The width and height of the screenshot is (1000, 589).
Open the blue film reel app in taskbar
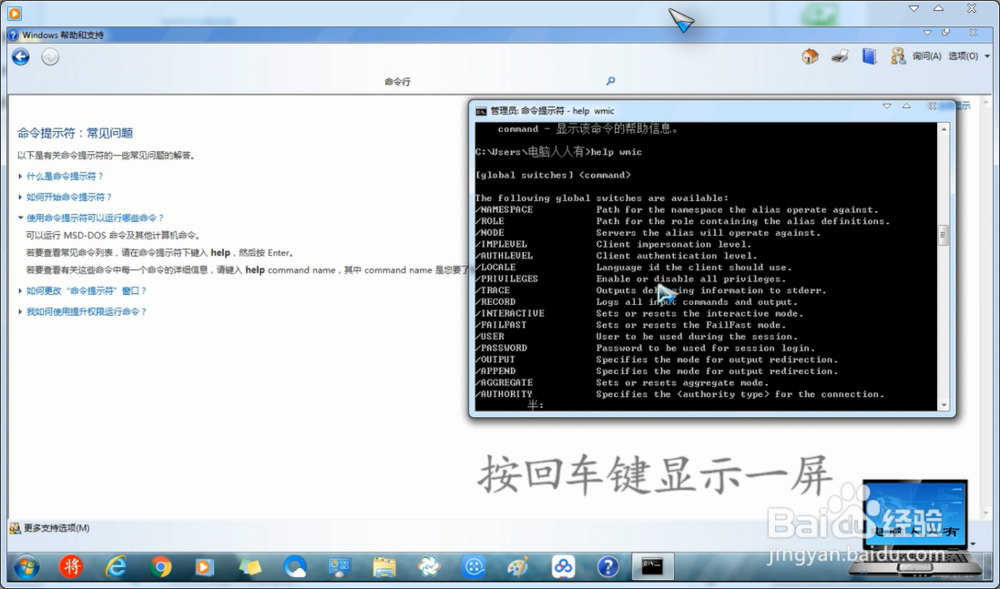pyautogui.click(x=474, y=566)
